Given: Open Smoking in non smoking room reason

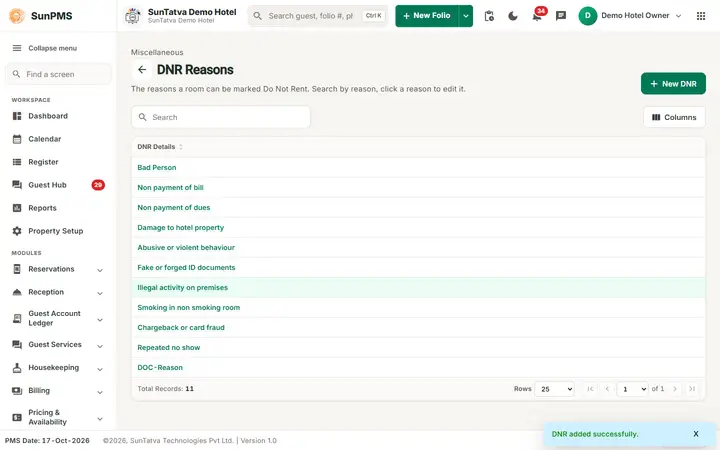Looking at the screenshot, I should 189,308.
